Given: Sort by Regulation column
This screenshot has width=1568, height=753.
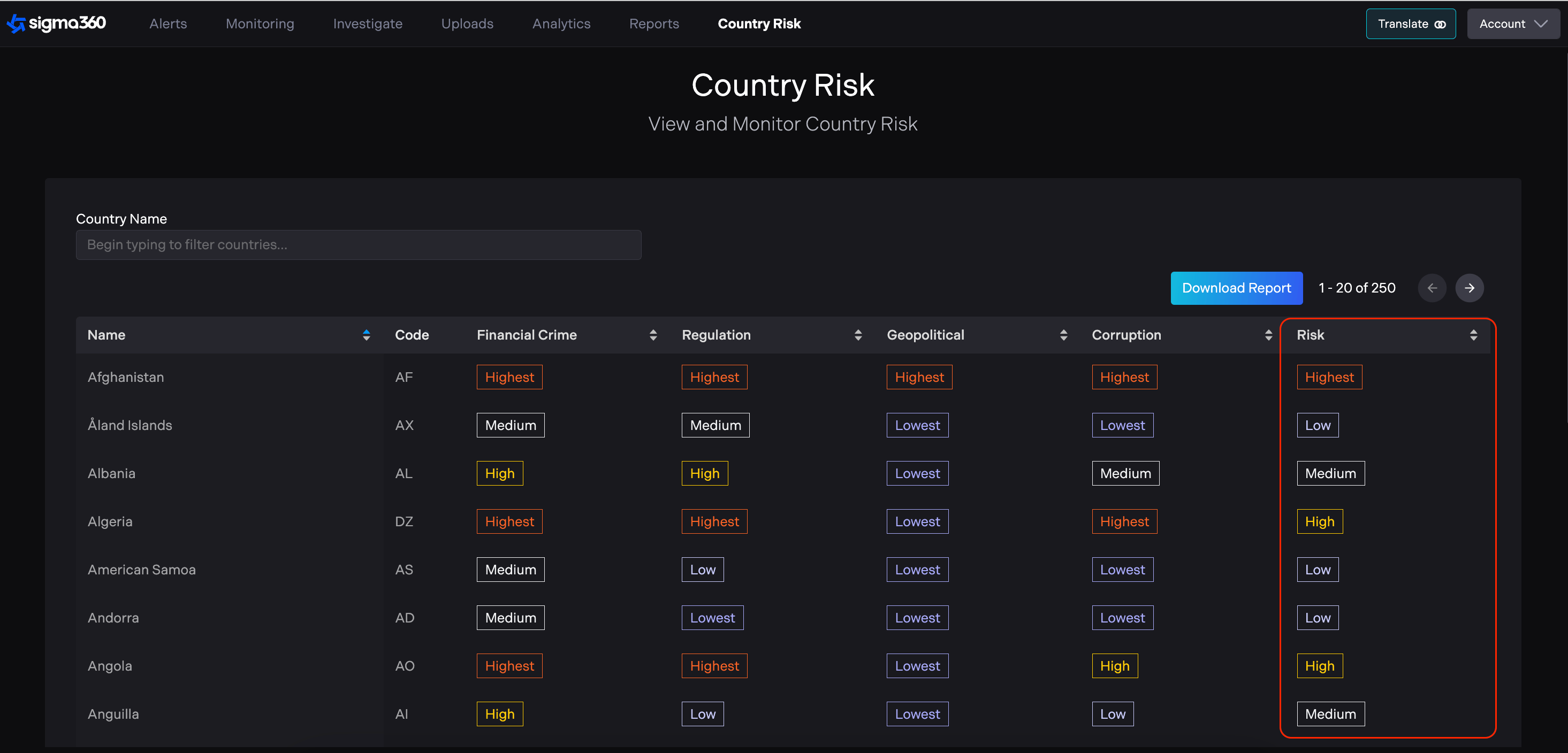Looking at the screenshot, I should [x=858, y=335].
